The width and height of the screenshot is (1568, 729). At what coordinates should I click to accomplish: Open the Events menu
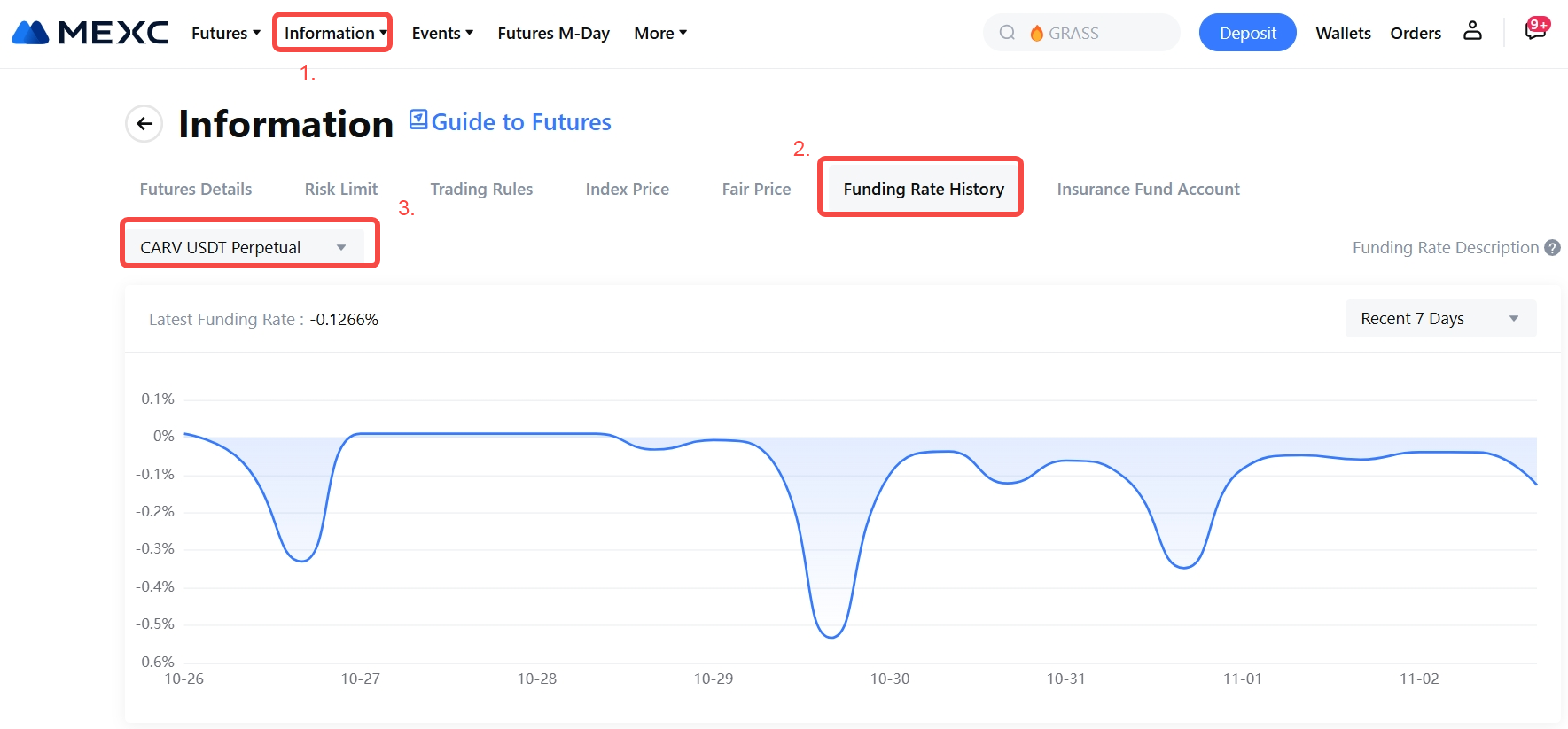(441, 33)
